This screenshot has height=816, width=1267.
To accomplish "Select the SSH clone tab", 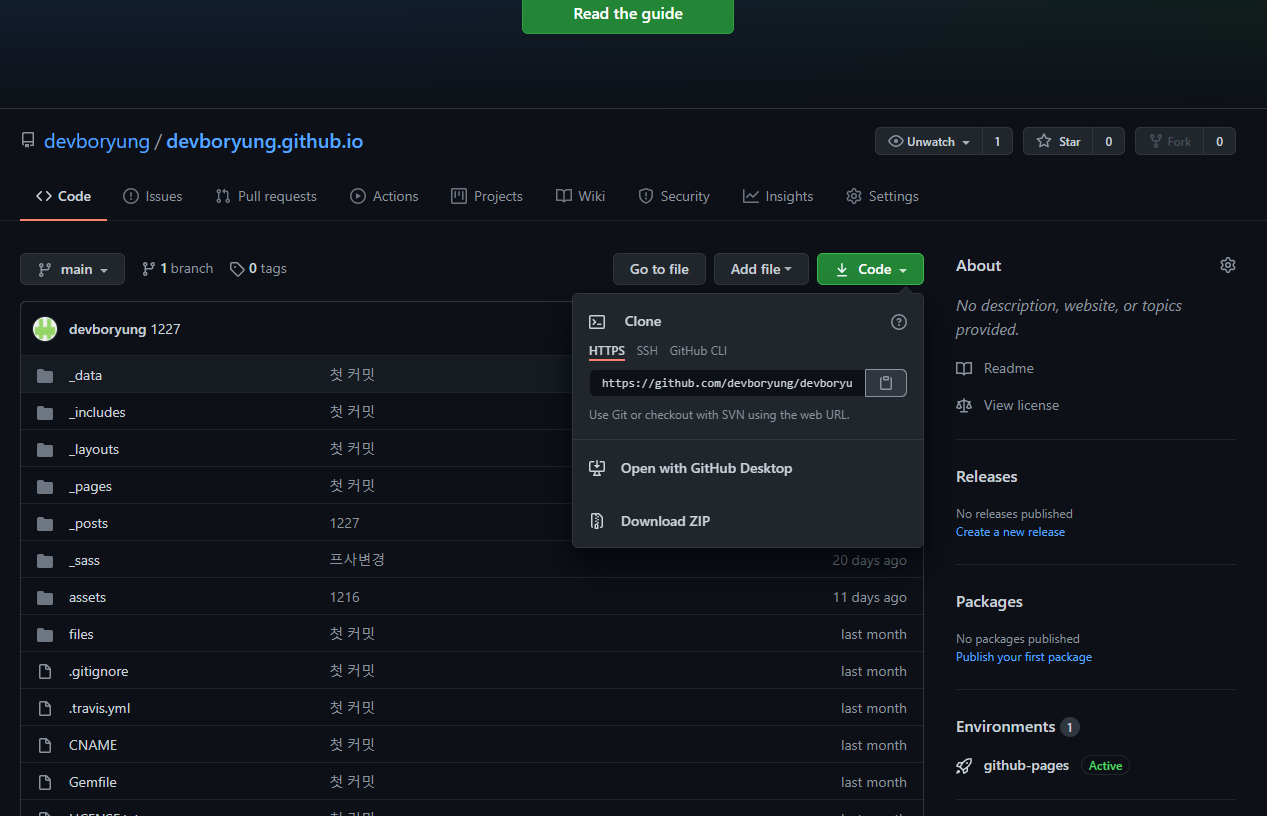I will point(647,351).
